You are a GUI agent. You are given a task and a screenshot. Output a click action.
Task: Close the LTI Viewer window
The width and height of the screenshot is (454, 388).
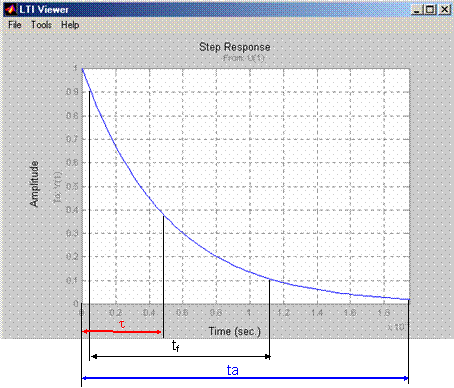pos(445,10)
